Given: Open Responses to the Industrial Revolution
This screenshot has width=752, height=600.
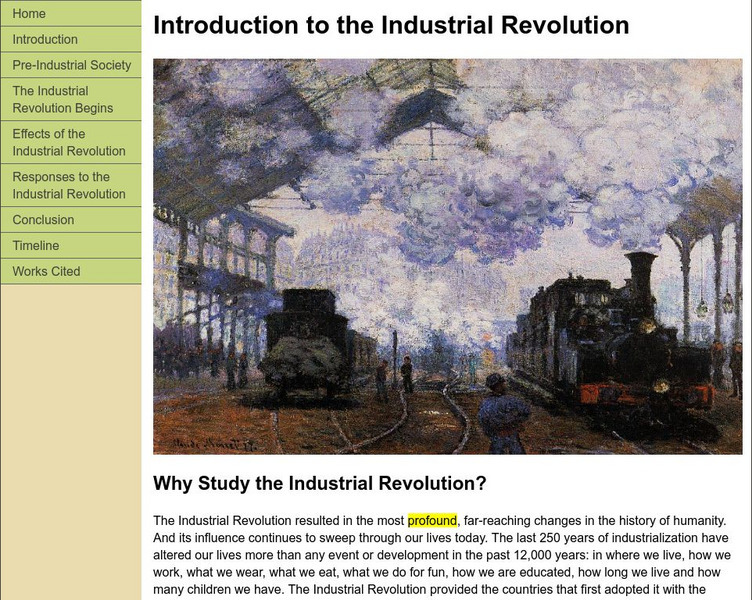Looking at the screenshot, I should tap(70, 186).
